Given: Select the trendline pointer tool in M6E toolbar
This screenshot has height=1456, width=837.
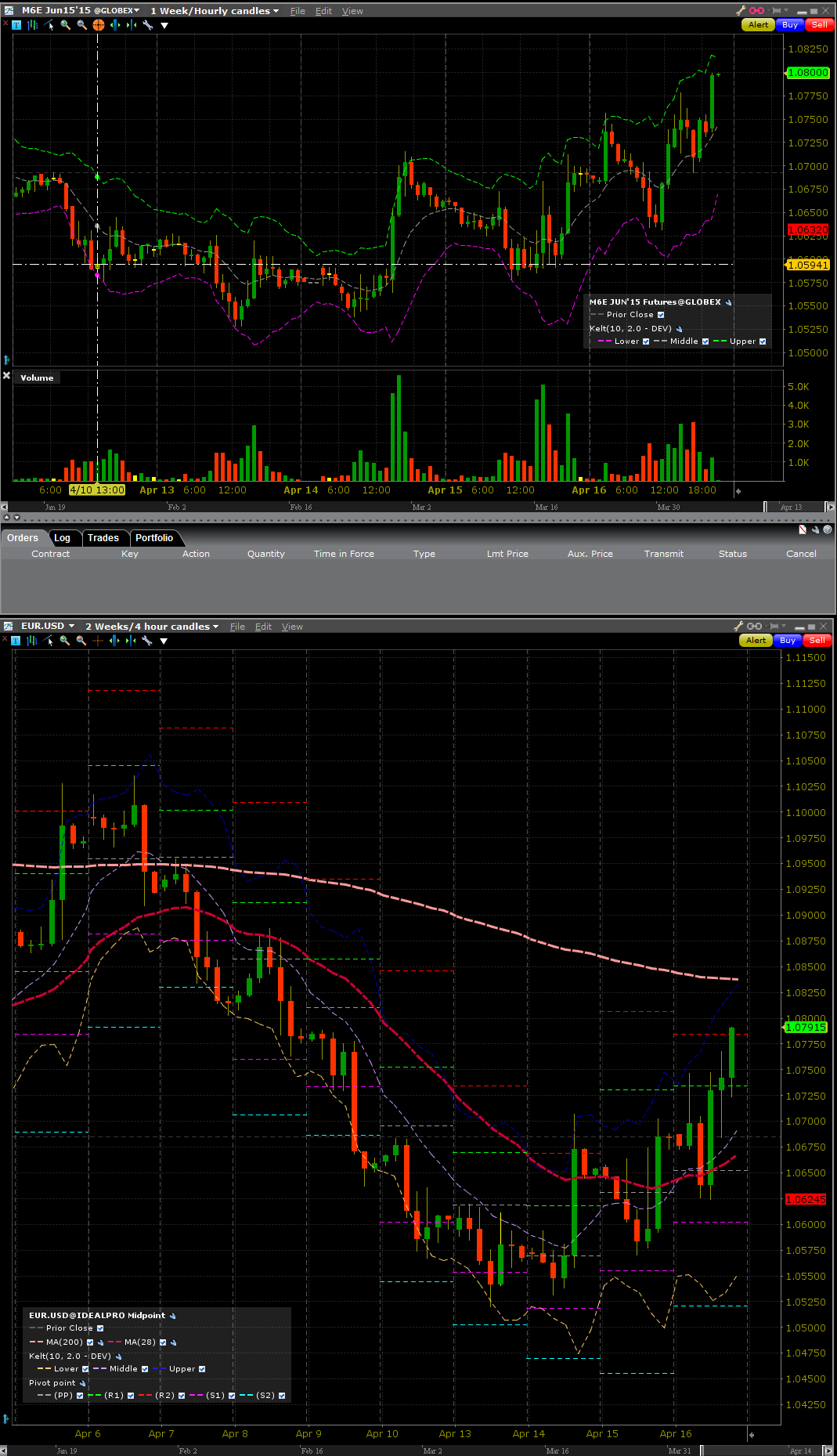Looking at the screenshot, I should point(49,25).
